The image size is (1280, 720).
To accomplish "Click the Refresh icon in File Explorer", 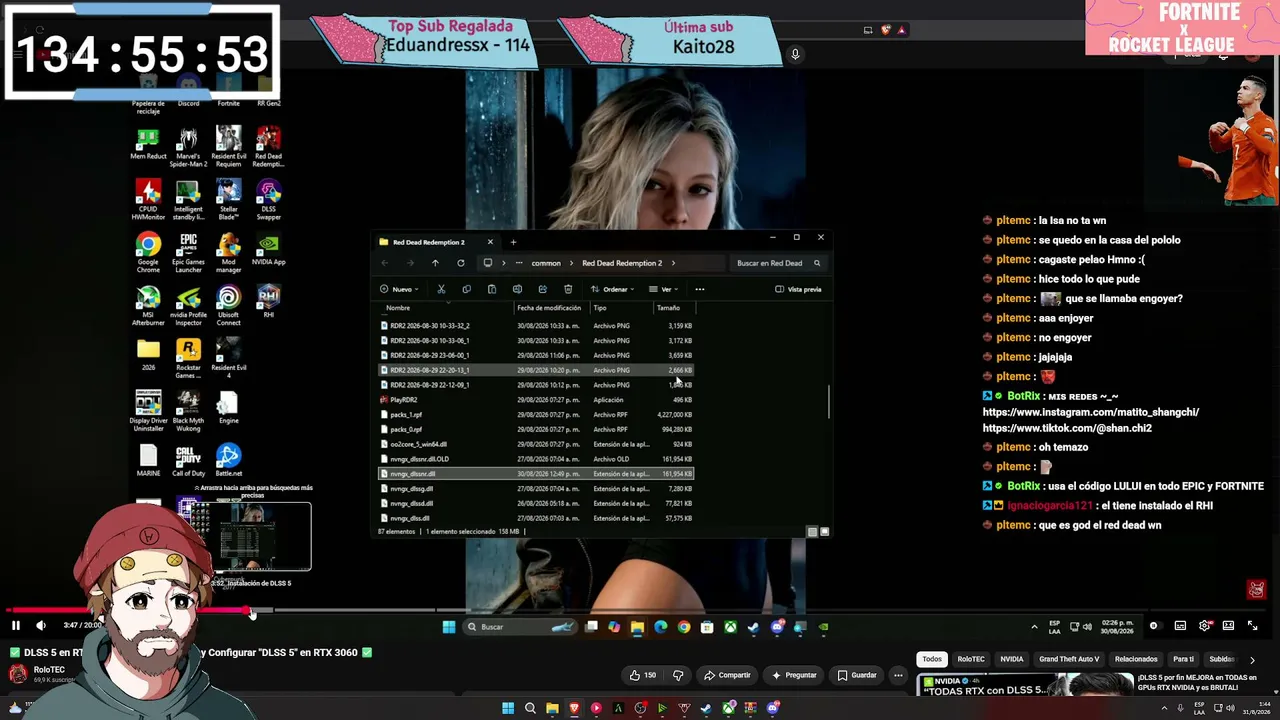I will (460, 263).
